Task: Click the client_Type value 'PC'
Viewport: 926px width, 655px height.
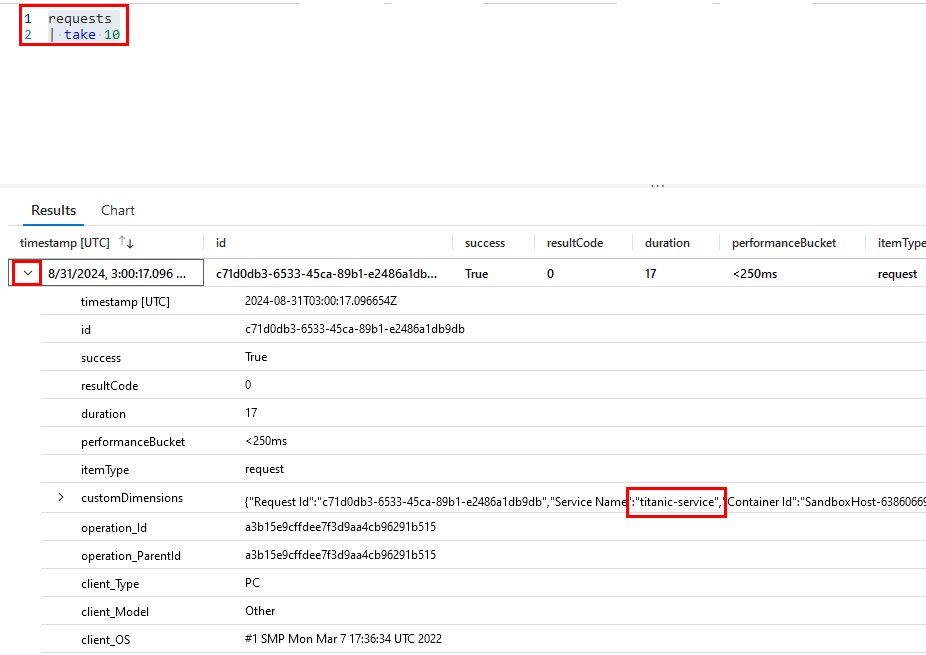Action: point(253,583)
